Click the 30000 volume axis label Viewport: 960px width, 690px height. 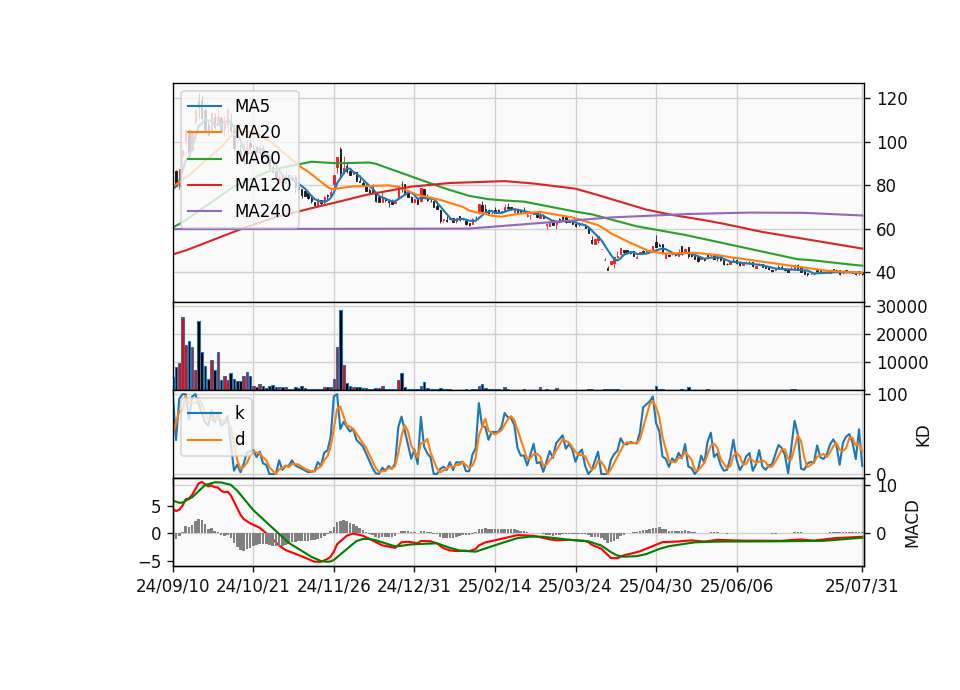click(x=902, y=307)
